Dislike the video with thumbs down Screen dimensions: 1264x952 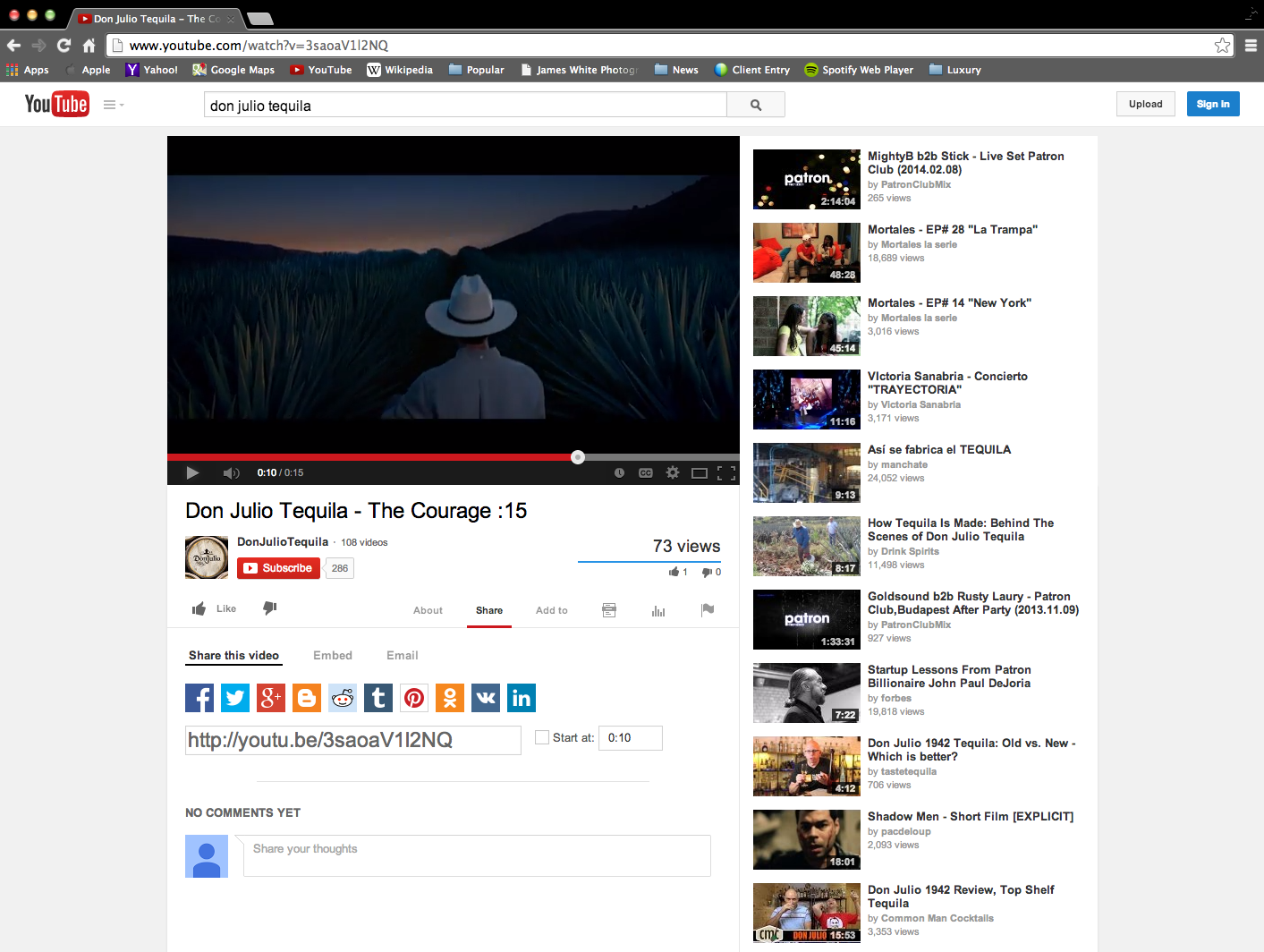point(270,608)
